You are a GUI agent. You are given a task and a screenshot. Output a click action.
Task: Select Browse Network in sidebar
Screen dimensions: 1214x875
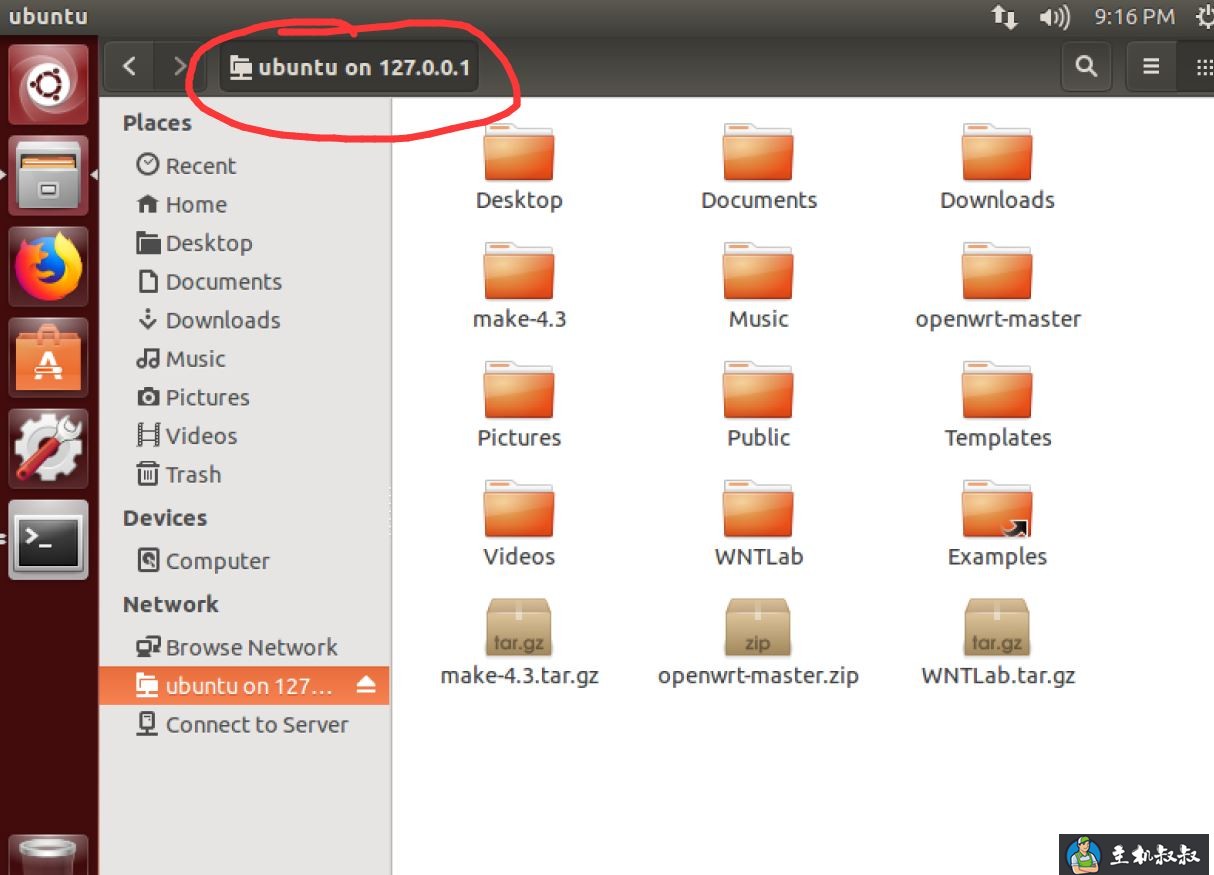[244, 647]
